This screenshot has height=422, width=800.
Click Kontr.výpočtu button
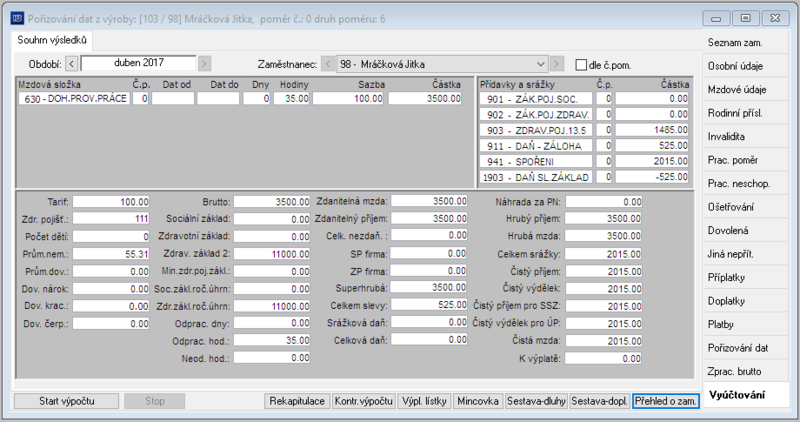[x=363, y=401]
